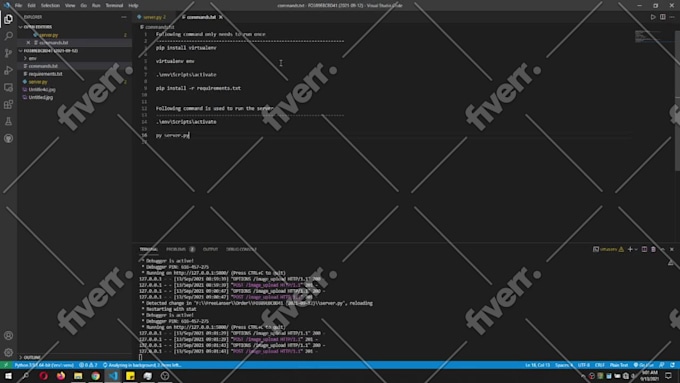The height and width of the screenshot is (383, 680).
Task: Maximize the terminal panel size
Action: tap(663, 249)
